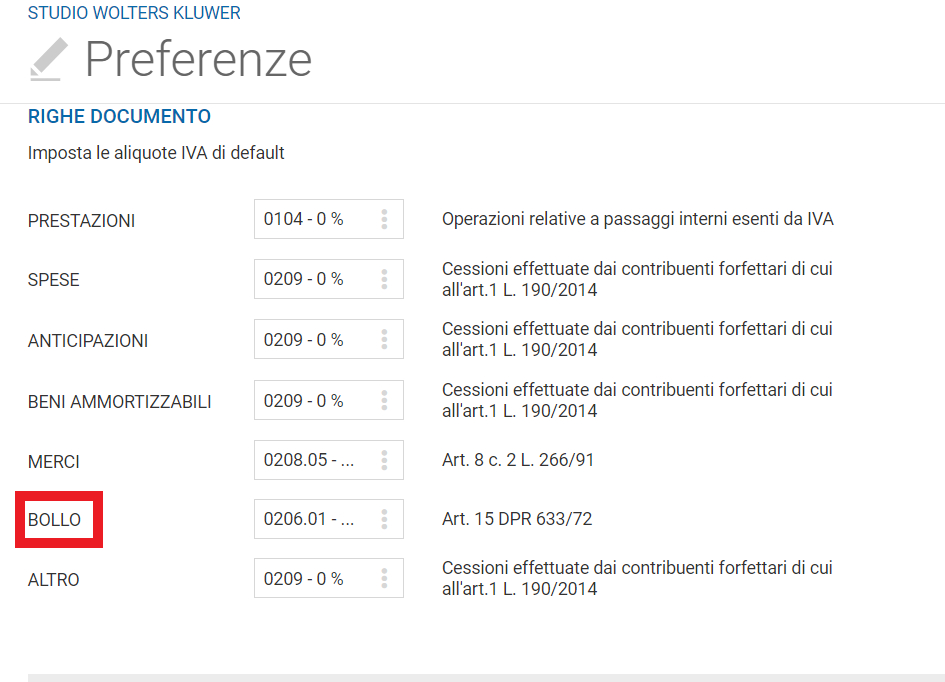Click the BENI AMMORTIZZABILI row label
Viewport: 945px width, 682px height.
point(119,401)
